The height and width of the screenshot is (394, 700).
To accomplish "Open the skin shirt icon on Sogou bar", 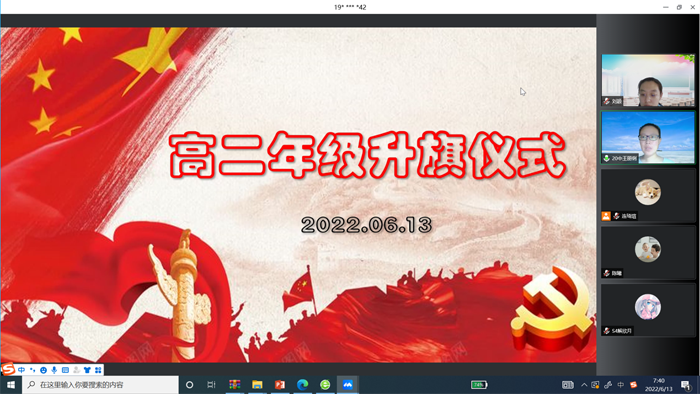I will coord(87,370).
